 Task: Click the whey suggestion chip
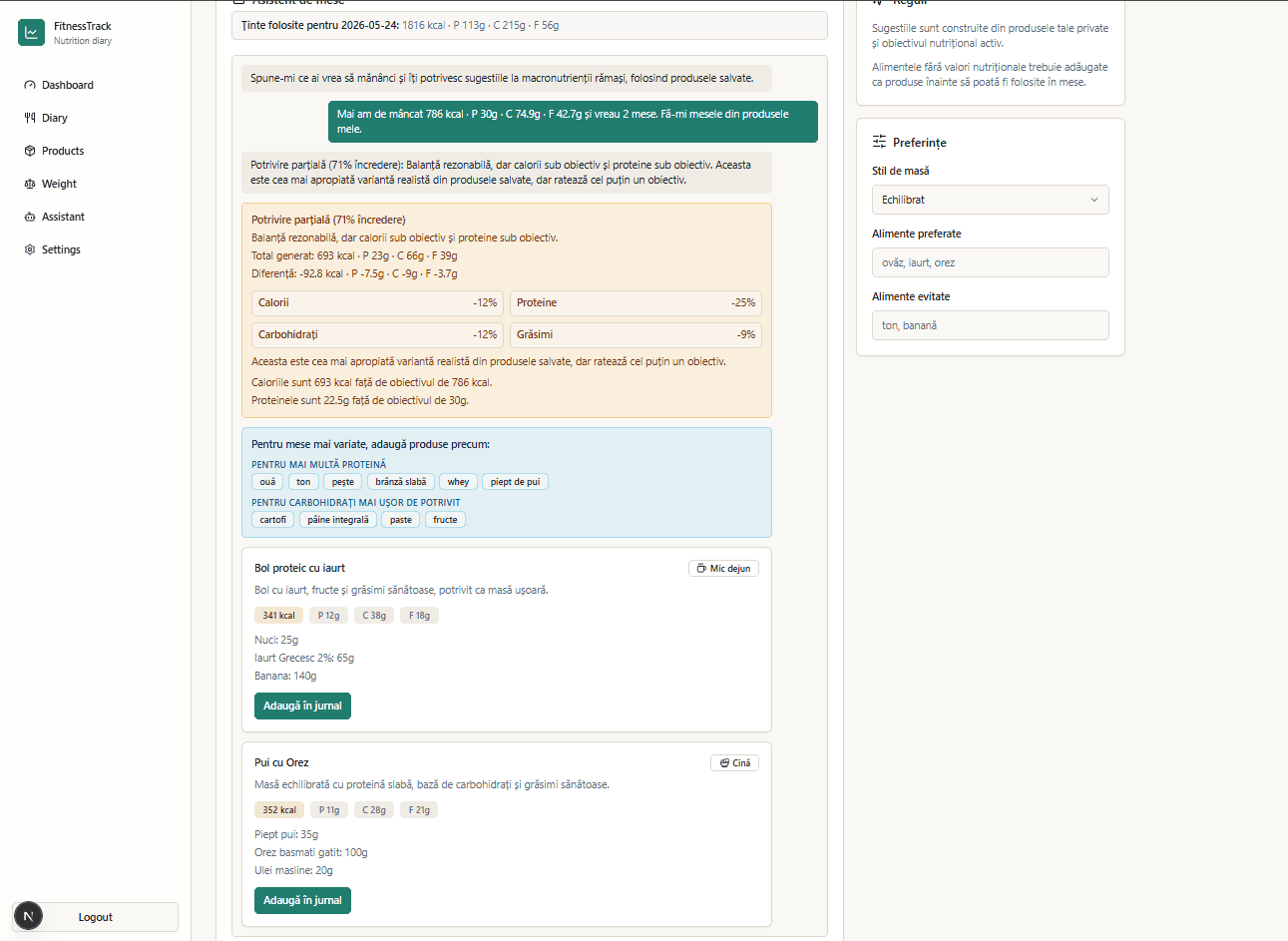tap(459, 482)
